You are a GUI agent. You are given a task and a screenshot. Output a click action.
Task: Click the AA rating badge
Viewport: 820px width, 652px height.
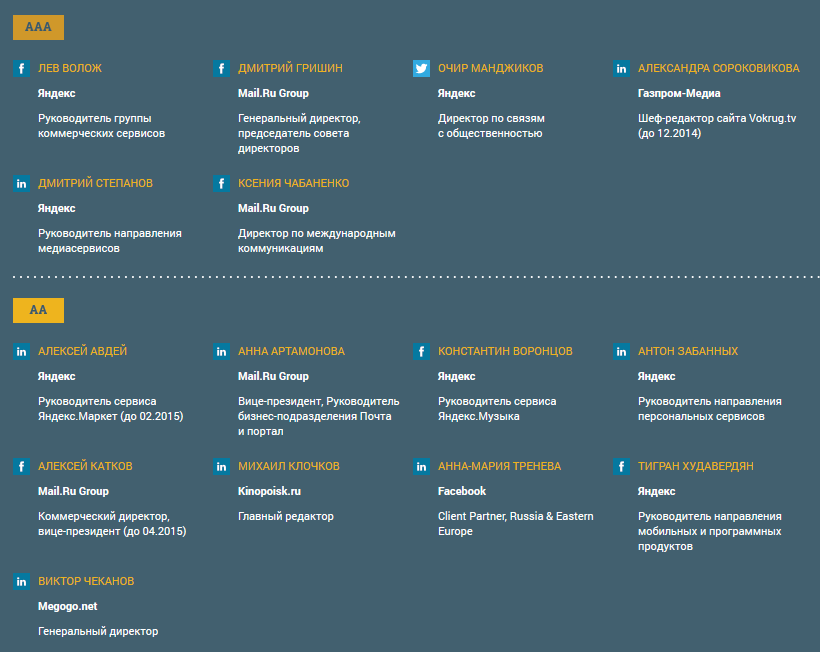click(x=39, y=310)
